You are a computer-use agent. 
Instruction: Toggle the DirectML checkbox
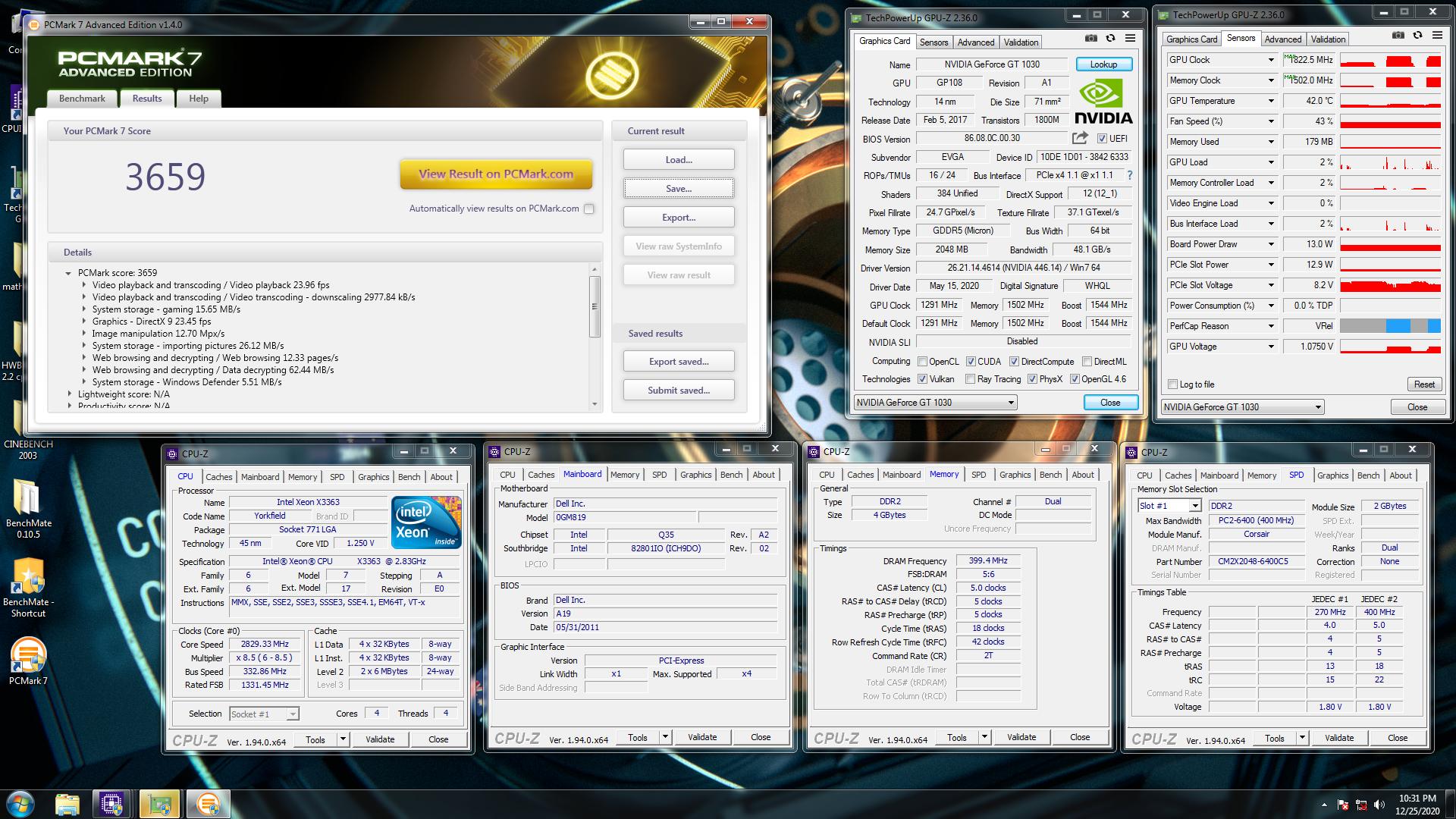1087,362
